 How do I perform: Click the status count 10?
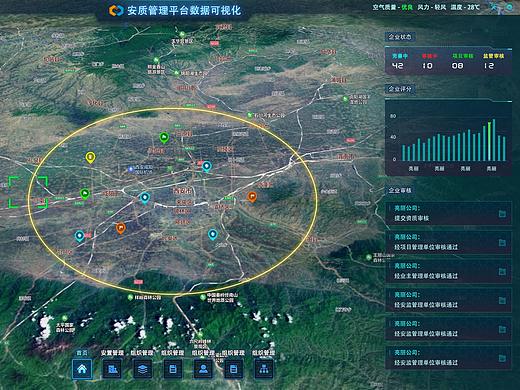[x=427, y=66]
